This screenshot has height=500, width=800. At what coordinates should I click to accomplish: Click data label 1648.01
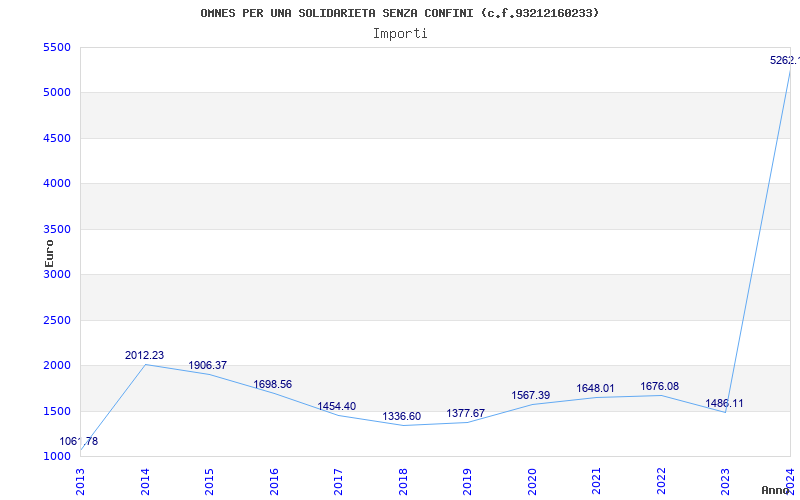(x=595, y=389)
